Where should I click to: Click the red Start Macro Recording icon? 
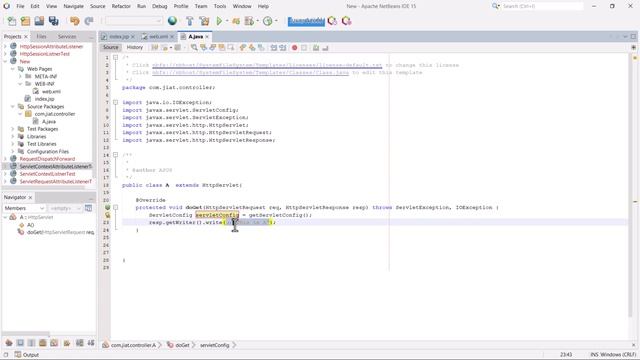(294, 48)
